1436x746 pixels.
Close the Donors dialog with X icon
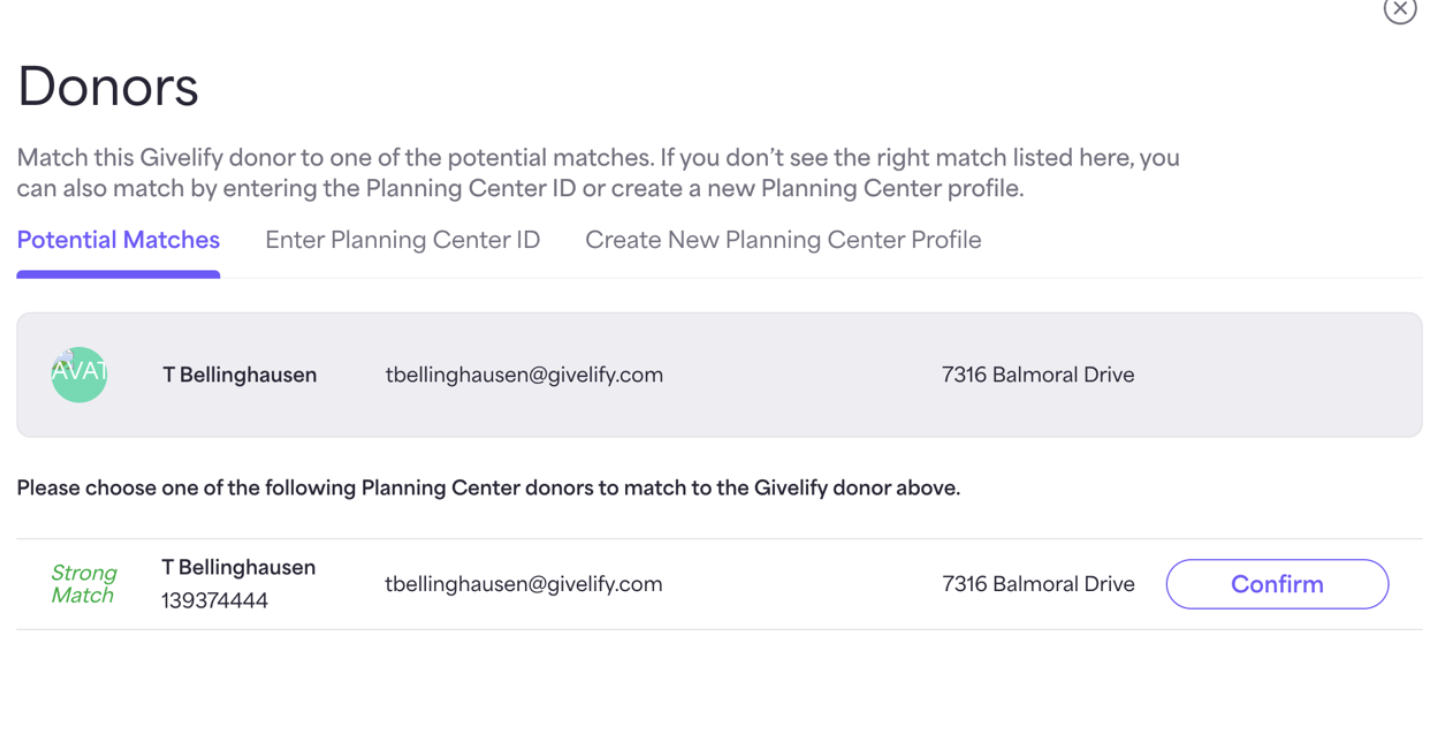coord(1399,8)
